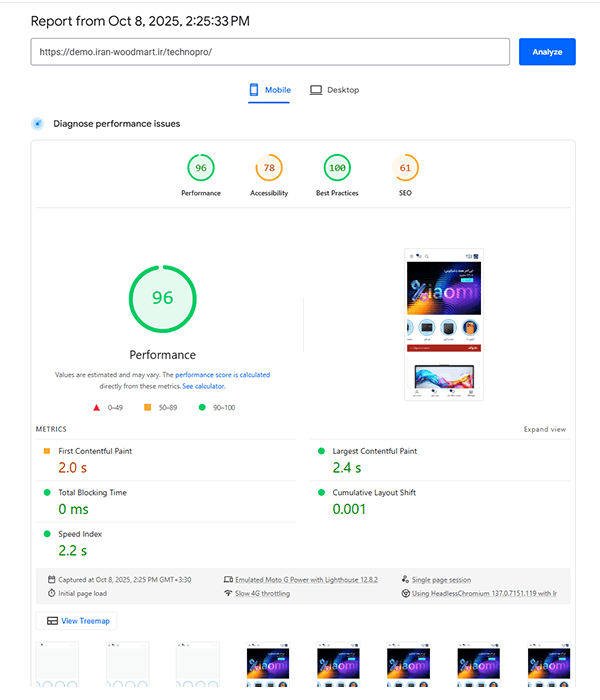Screen dimensions: 600x700
Task: Open the performance score is calculated link
Action: (x=222, y=375)
